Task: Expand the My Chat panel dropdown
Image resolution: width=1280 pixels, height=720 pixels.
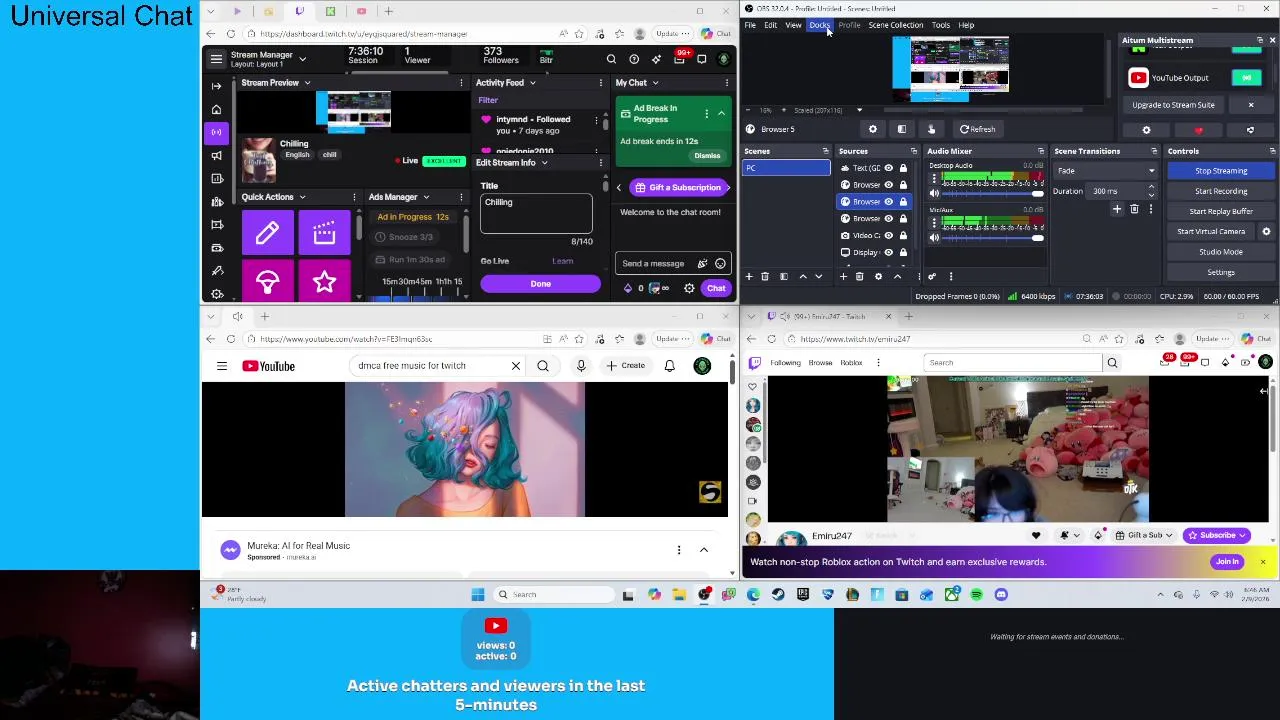Action: (655, 83)
